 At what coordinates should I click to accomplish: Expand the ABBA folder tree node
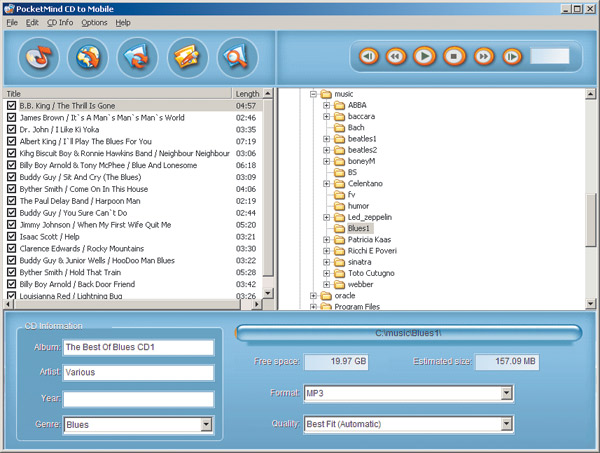click(x=327, y=105)
